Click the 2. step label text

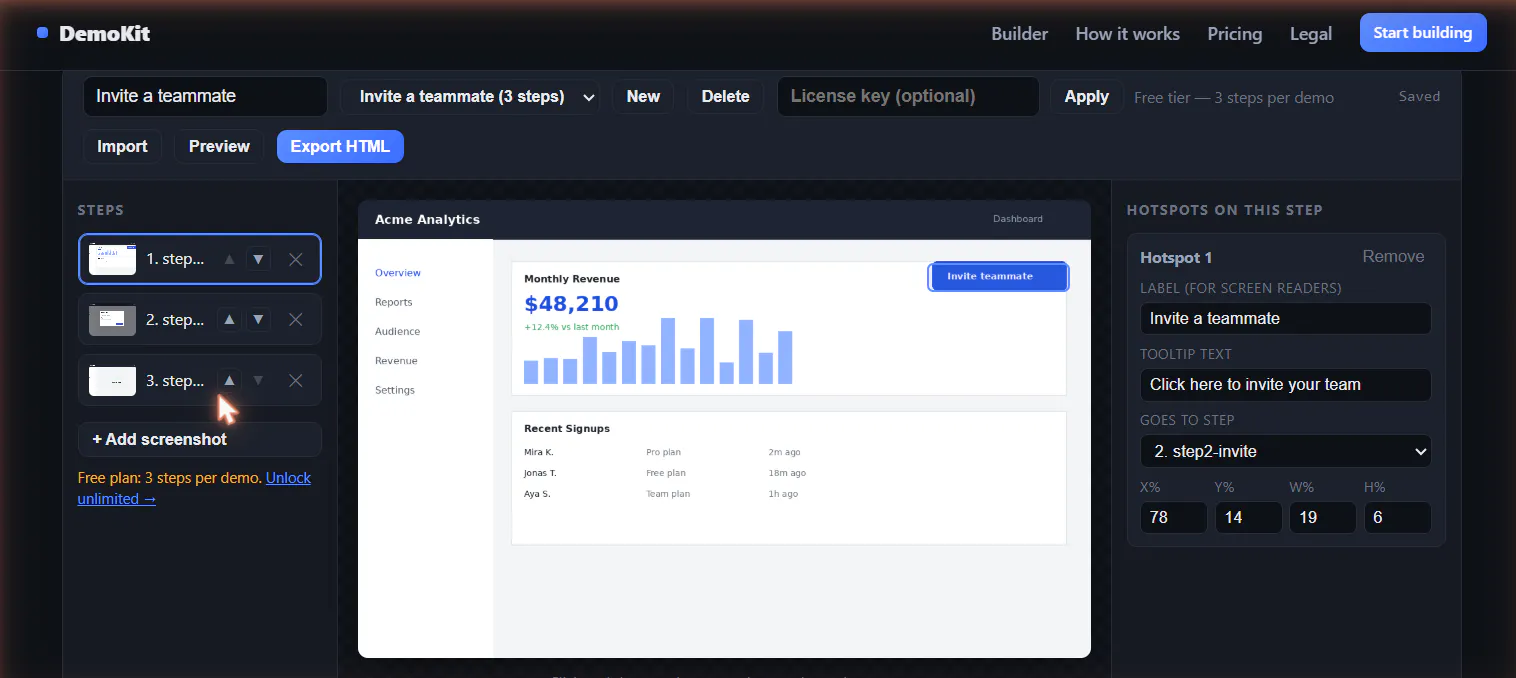tap(175, 319)
